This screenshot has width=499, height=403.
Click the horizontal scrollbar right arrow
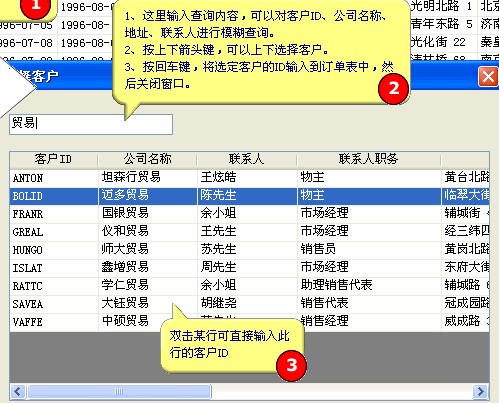click(x=481, y=391)
